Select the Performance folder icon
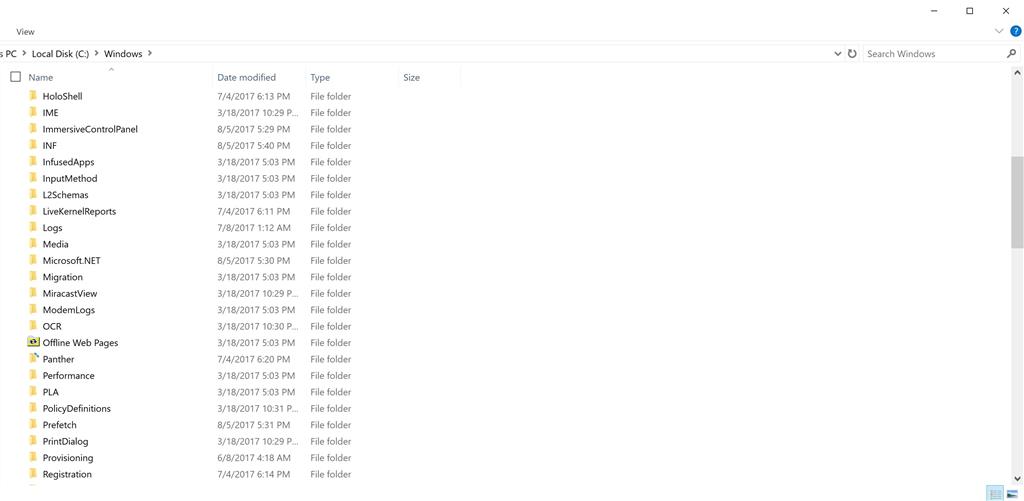1024x501 pixels. [x=33, y=375]
